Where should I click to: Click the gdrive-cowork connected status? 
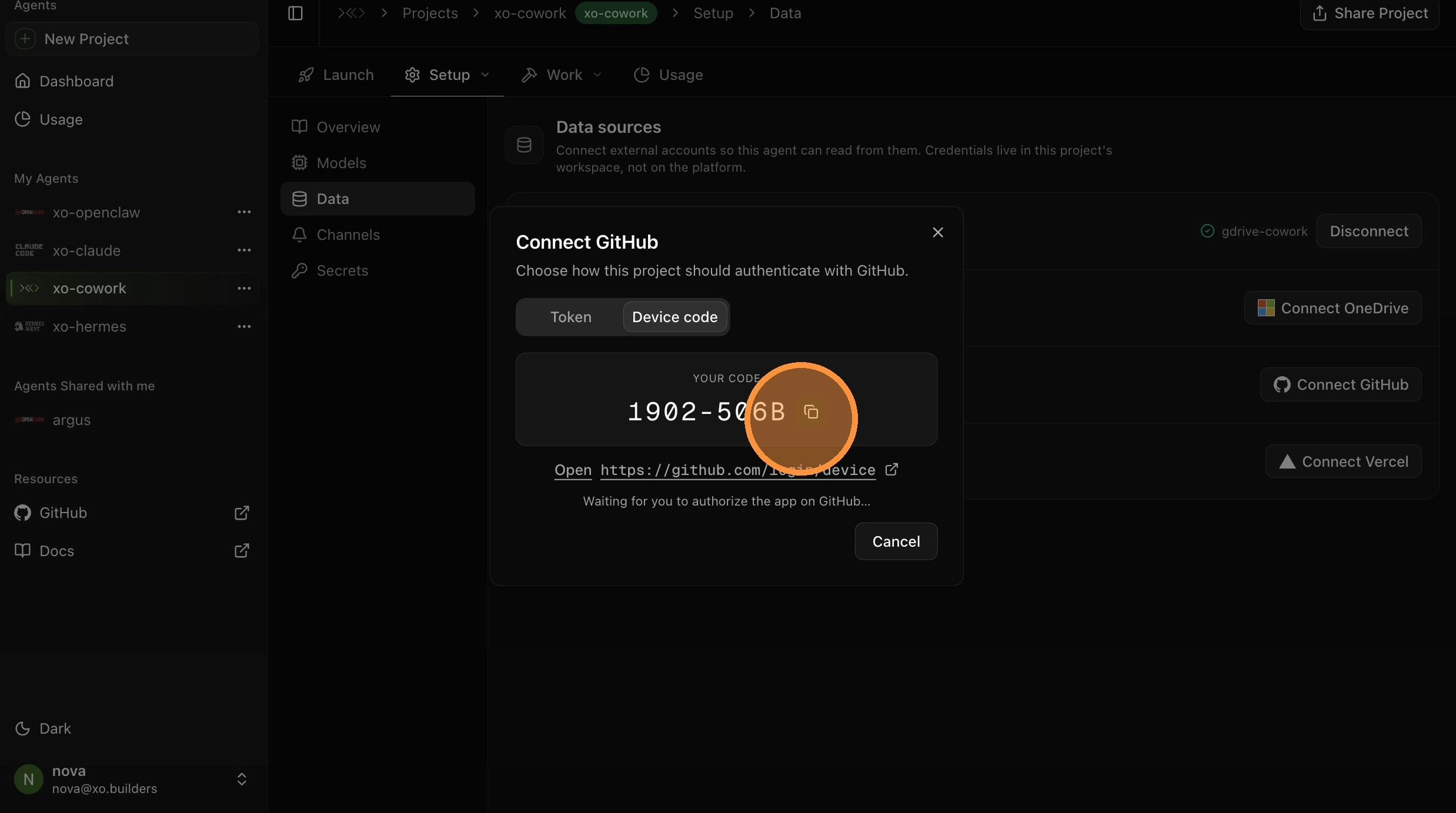coord(1254,231)
